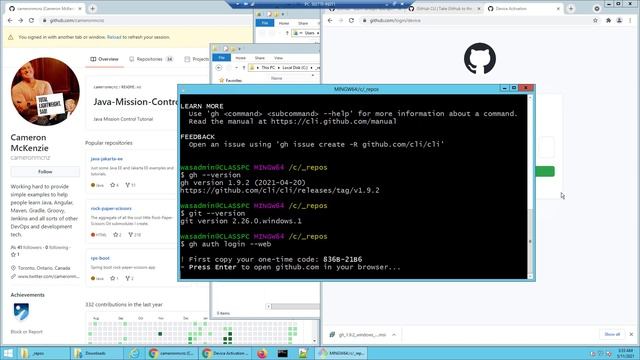640x360 pixels.
Task: Click the green button on the Device Activation page
Action: coord(545,171)
